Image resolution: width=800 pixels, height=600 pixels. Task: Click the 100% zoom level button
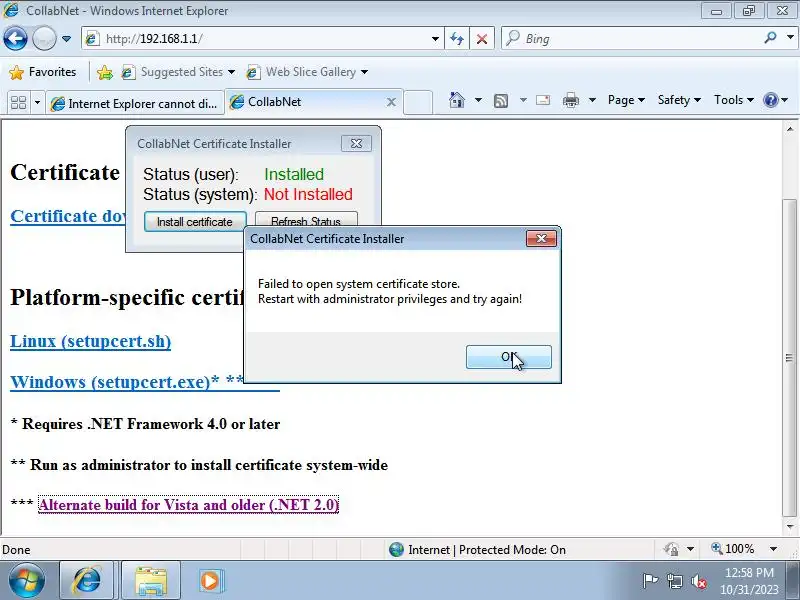click(733, 549)
